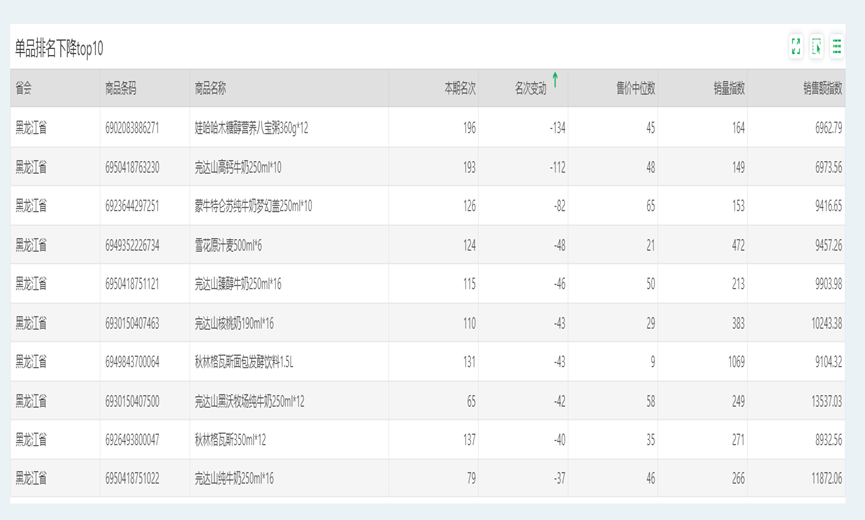Click sales amount index 11872.06
This screenshot has height=520, width=865.
pos(826,478)
